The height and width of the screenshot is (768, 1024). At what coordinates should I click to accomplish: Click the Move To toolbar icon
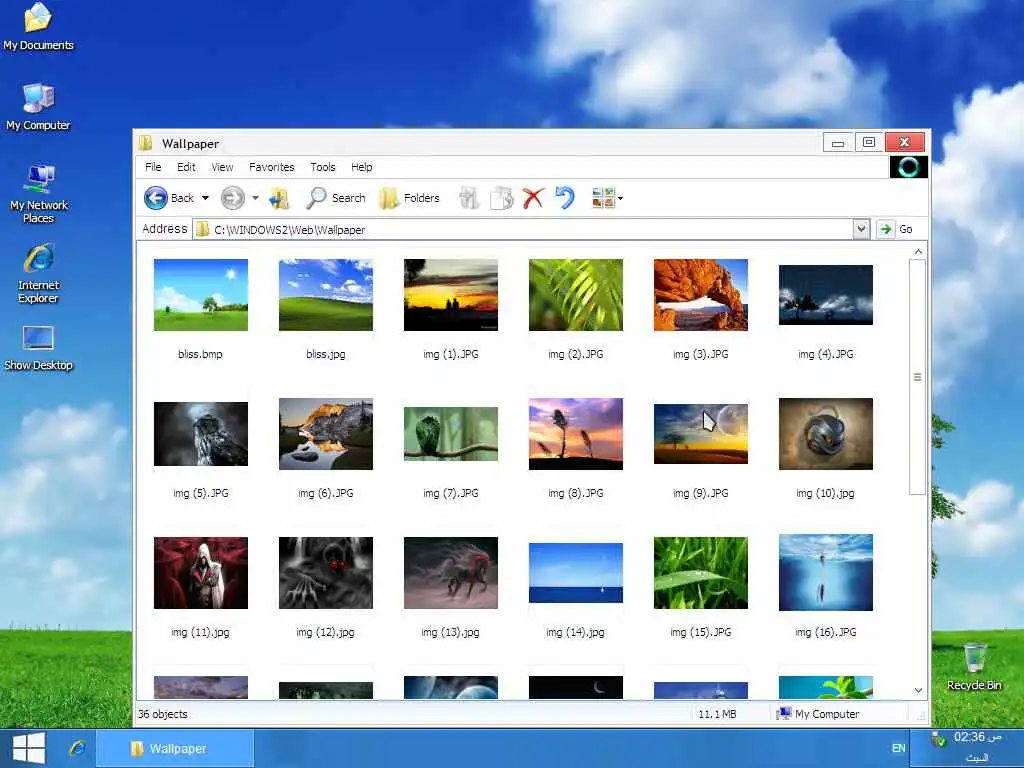469,198
